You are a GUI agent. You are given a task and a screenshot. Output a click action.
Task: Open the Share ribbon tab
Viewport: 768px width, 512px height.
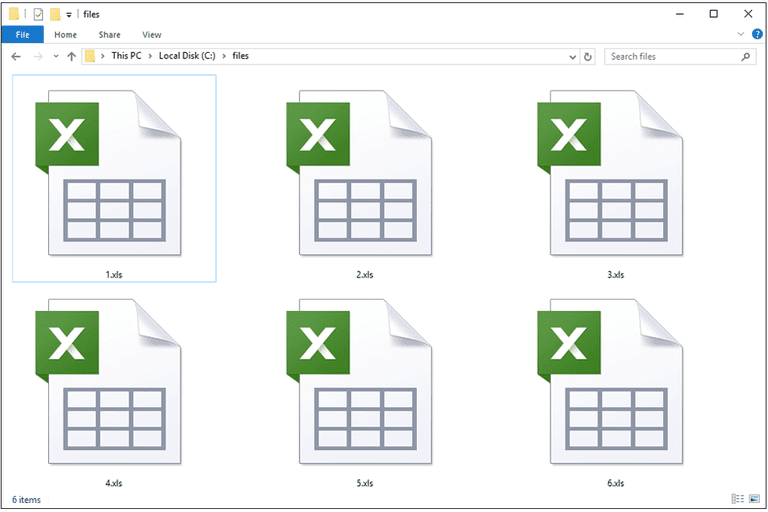109,35
